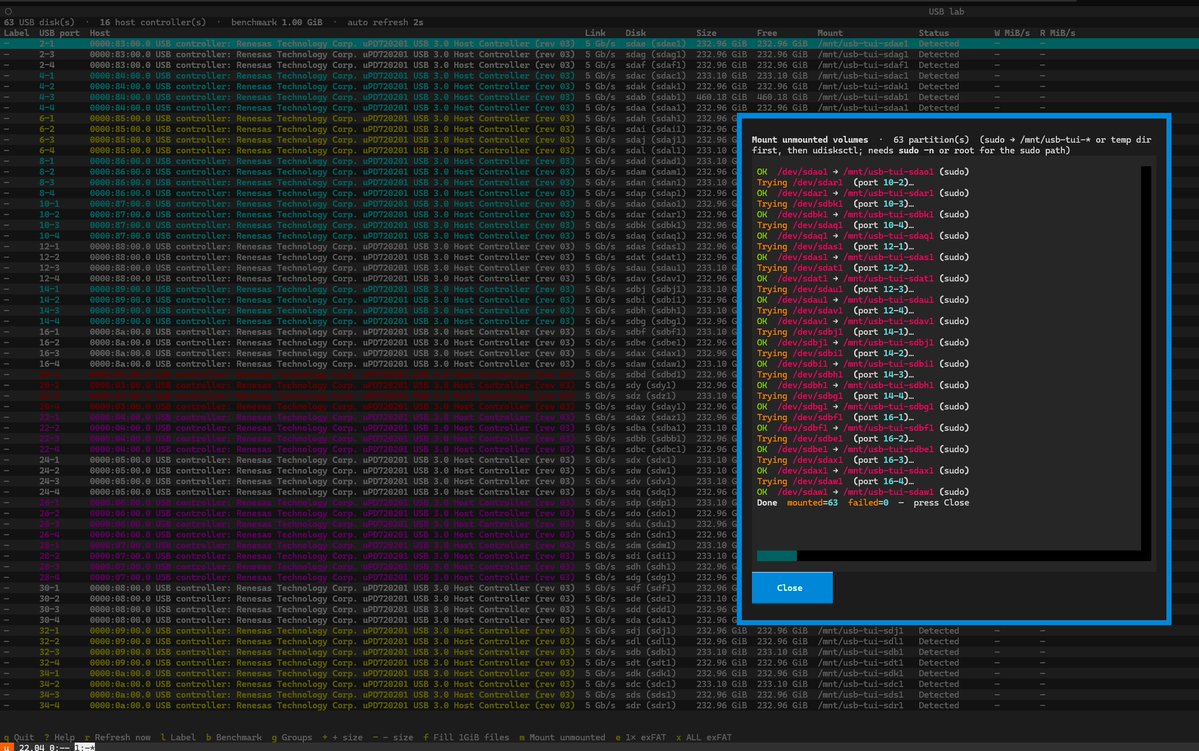
Task: Click tmux window '0:--' in status bar
Action: coord(58,747)
